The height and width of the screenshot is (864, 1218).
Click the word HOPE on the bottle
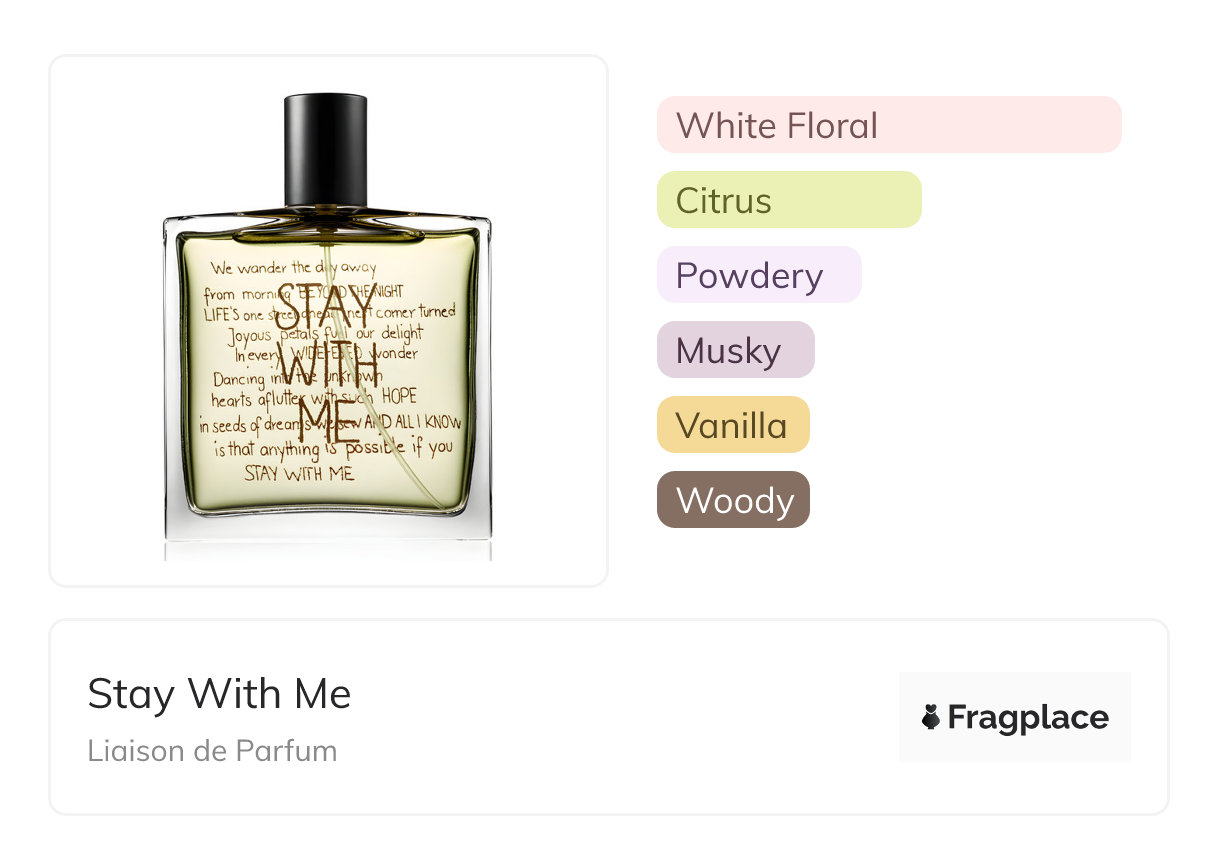click(x=399, y=396)
